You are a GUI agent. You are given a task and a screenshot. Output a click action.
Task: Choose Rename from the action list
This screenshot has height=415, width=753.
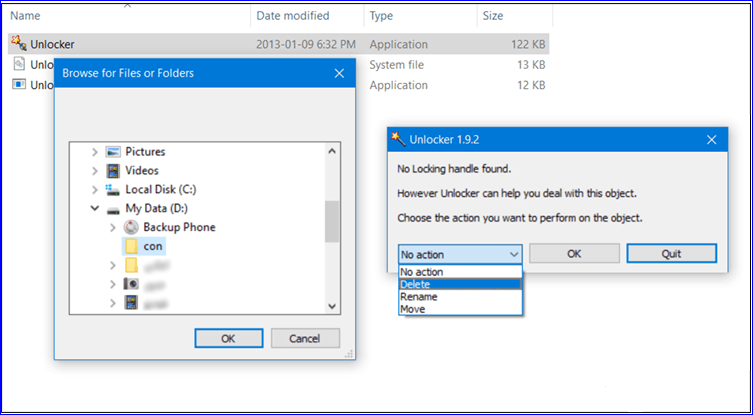point(460,296)
